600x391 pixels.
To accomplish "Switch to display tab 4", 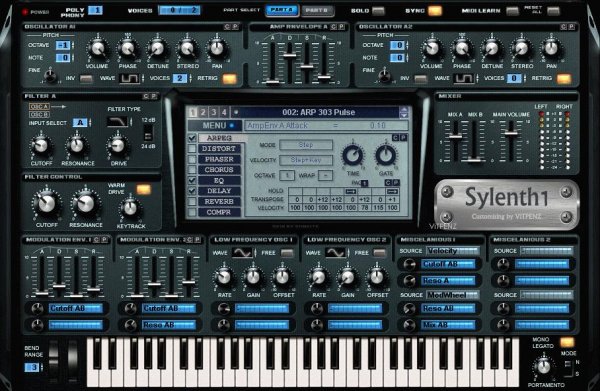I will [x=224, y=112].
